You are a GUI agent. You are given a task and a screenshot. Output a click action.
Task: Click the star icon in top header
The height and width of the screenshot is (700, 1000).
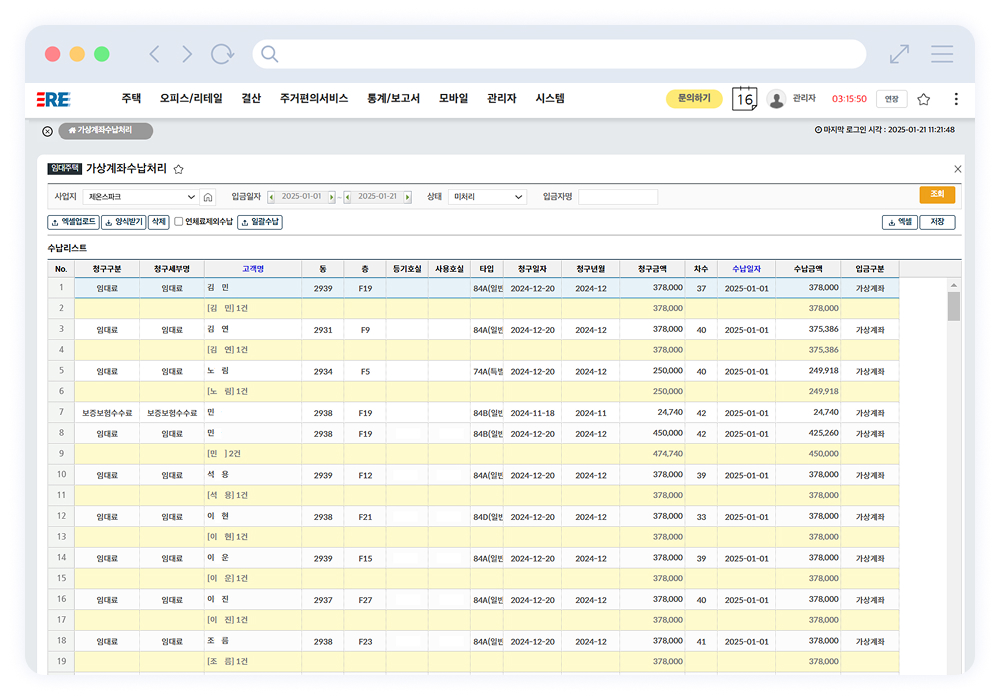tap(923, 99)
